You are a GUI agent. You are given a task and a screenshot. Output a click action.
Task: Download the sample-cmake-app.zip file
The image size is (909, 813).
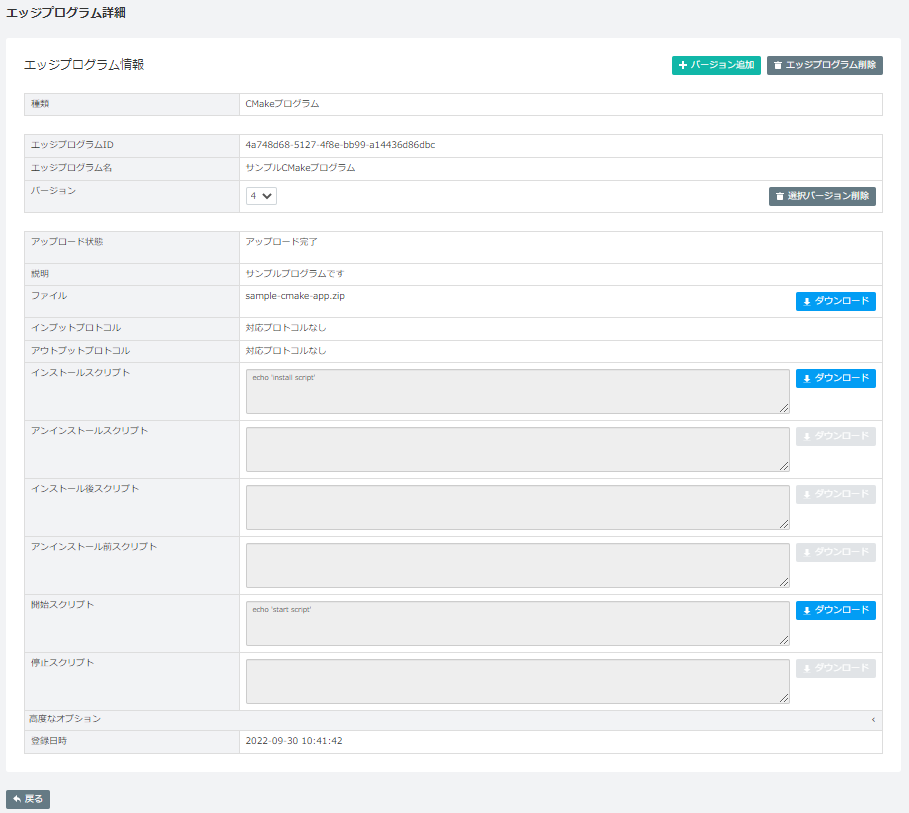click(835, 301)
